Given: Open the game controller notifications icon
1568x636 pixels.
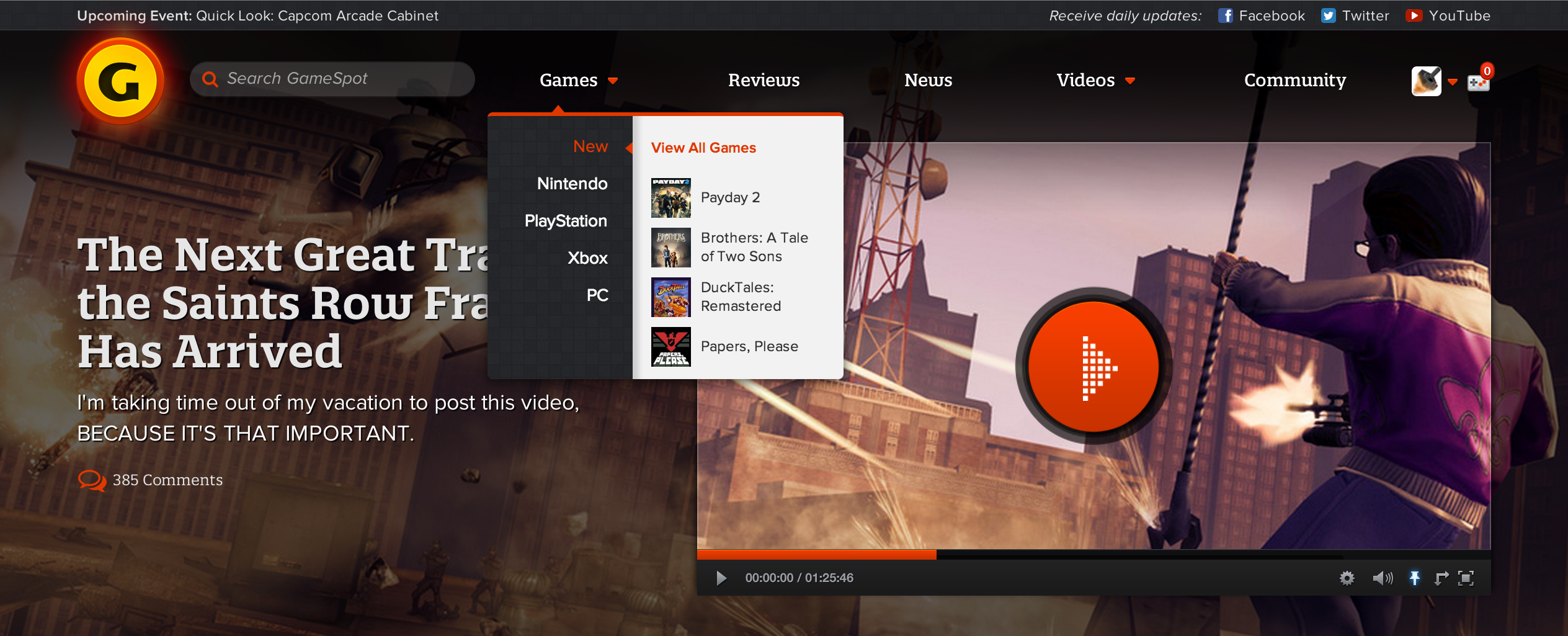Looking at the screenshot, I should click(1477, 83).
